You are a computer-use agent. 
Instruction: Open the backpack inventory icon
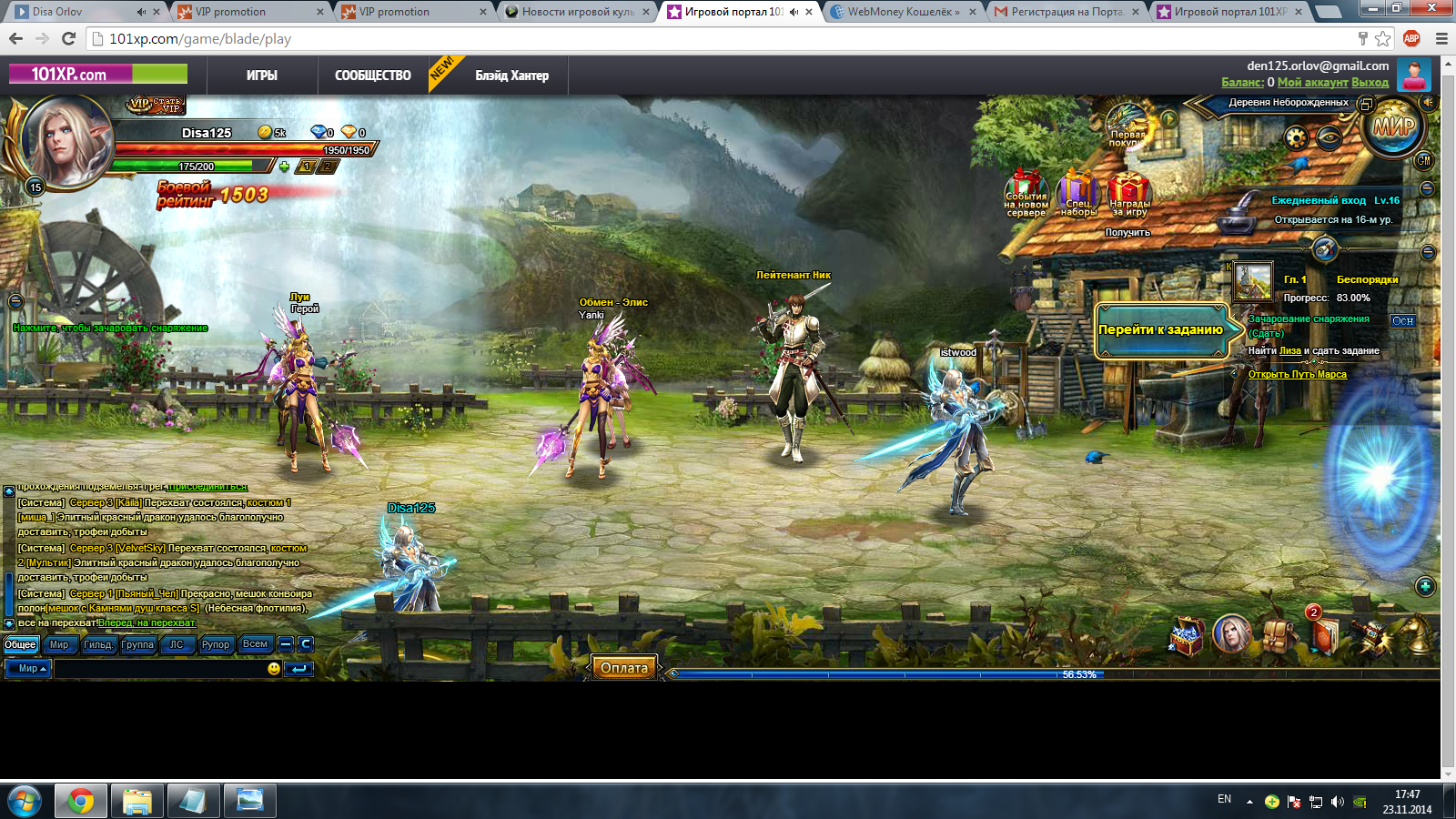pyautogui.click(x=1278, y=635)
